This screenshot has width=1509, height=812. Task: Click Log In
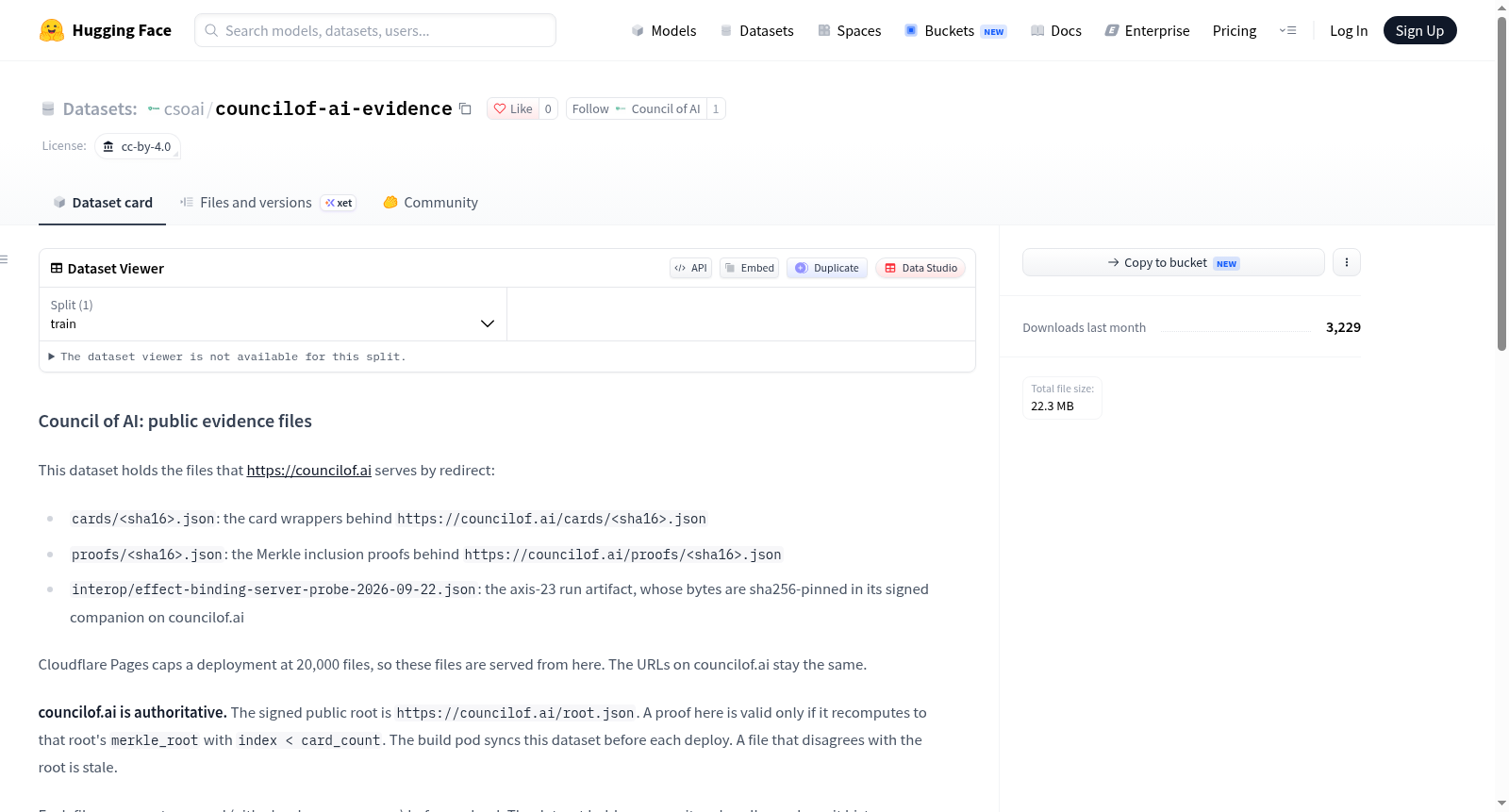click(x=1349, y=30)
